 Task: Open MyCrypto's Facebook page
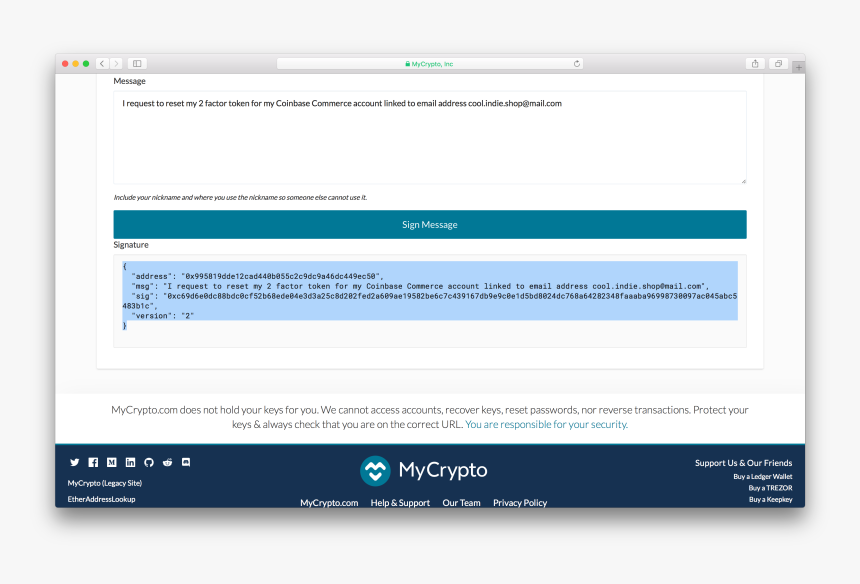(93, 462)
